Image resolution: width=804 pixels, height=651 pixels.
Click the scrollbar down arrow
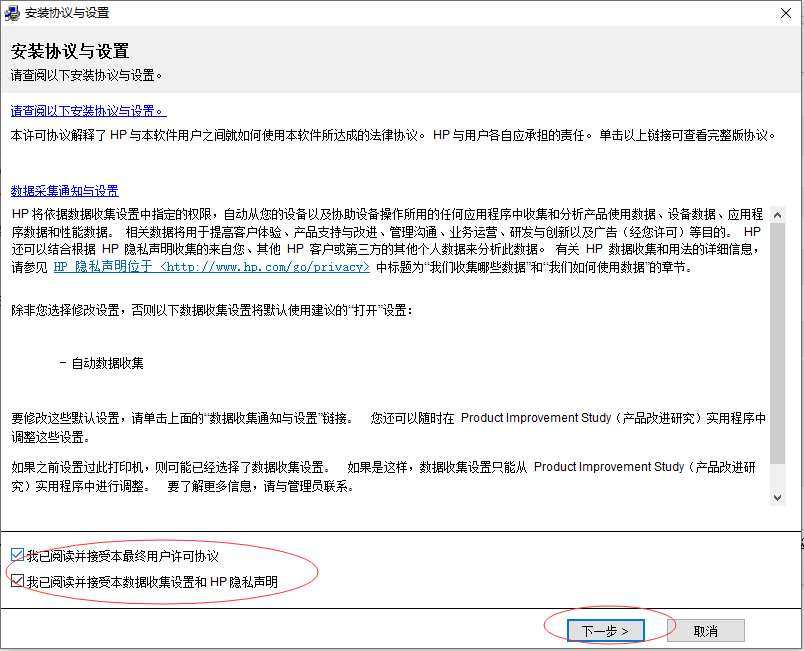(x=777, y=497)
